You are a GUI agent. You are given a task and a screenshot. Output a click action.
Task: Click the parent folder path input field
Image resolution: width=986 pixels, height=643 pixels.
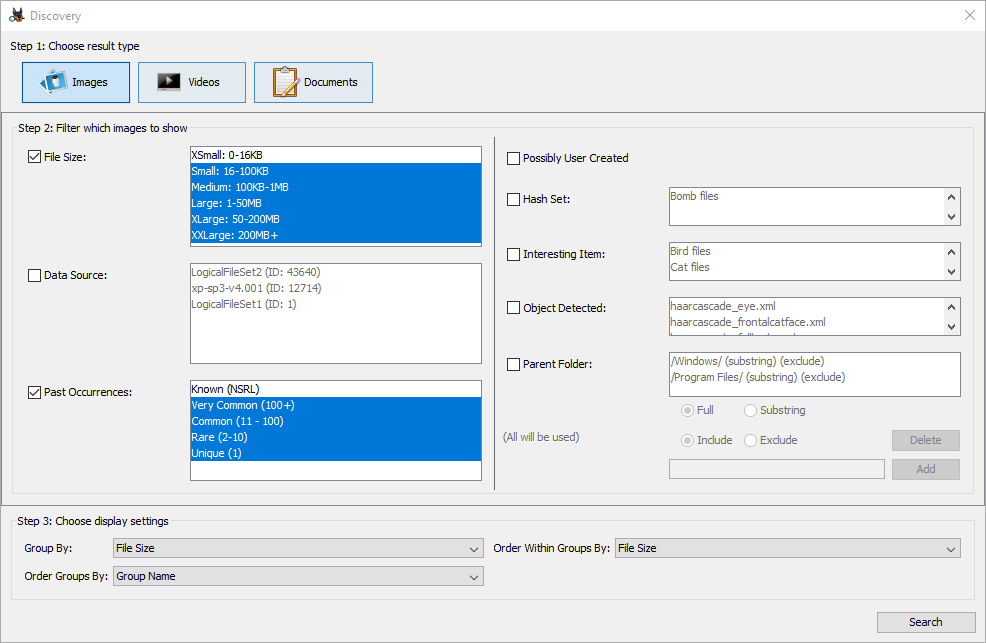[x=777, y=469]
